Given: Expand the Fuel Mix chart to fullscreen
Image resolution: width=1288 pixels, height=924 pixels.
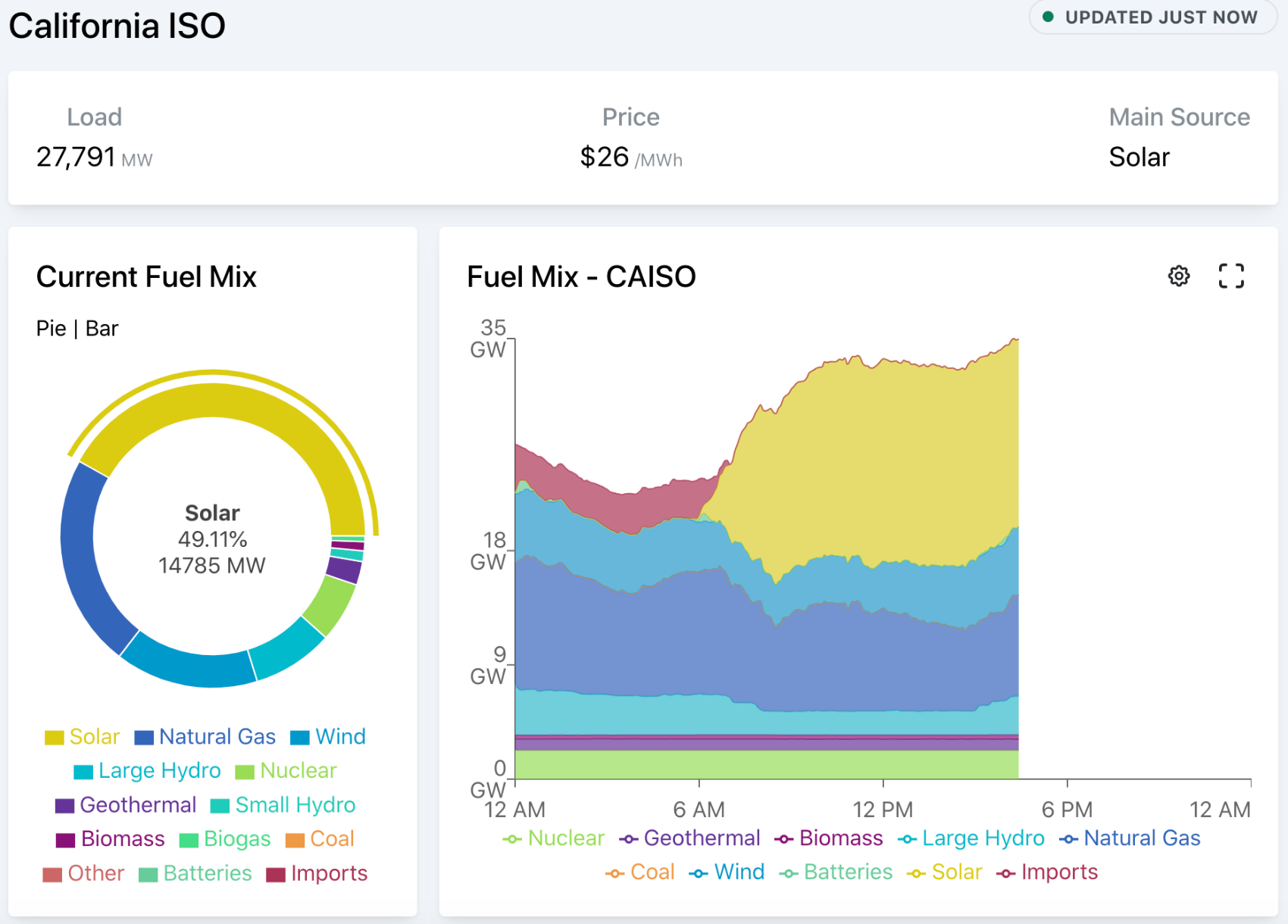Looking at the screenshot, I should coord(1230,276).
